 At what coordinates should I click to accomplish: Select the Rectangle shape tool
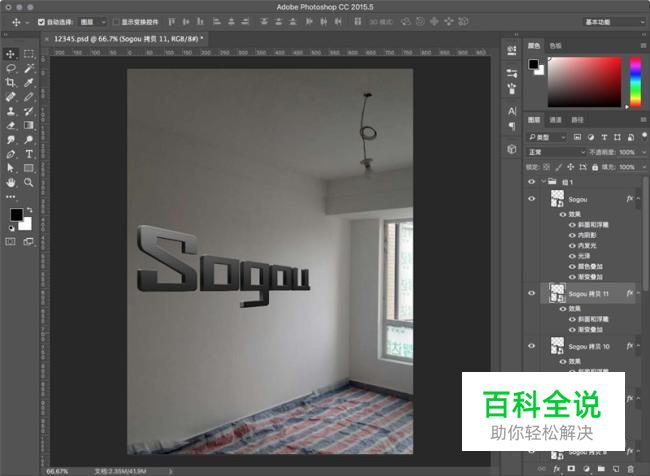[29, 168]
